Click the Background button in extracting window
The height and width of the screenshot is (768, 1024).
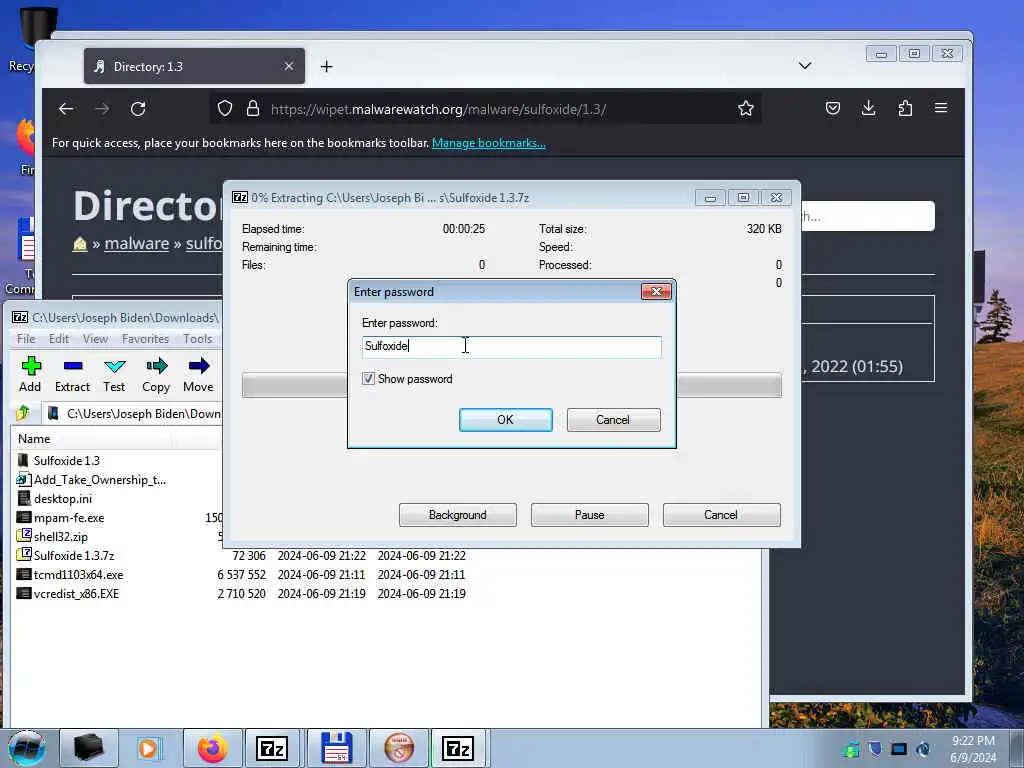(x=458, y=515)
